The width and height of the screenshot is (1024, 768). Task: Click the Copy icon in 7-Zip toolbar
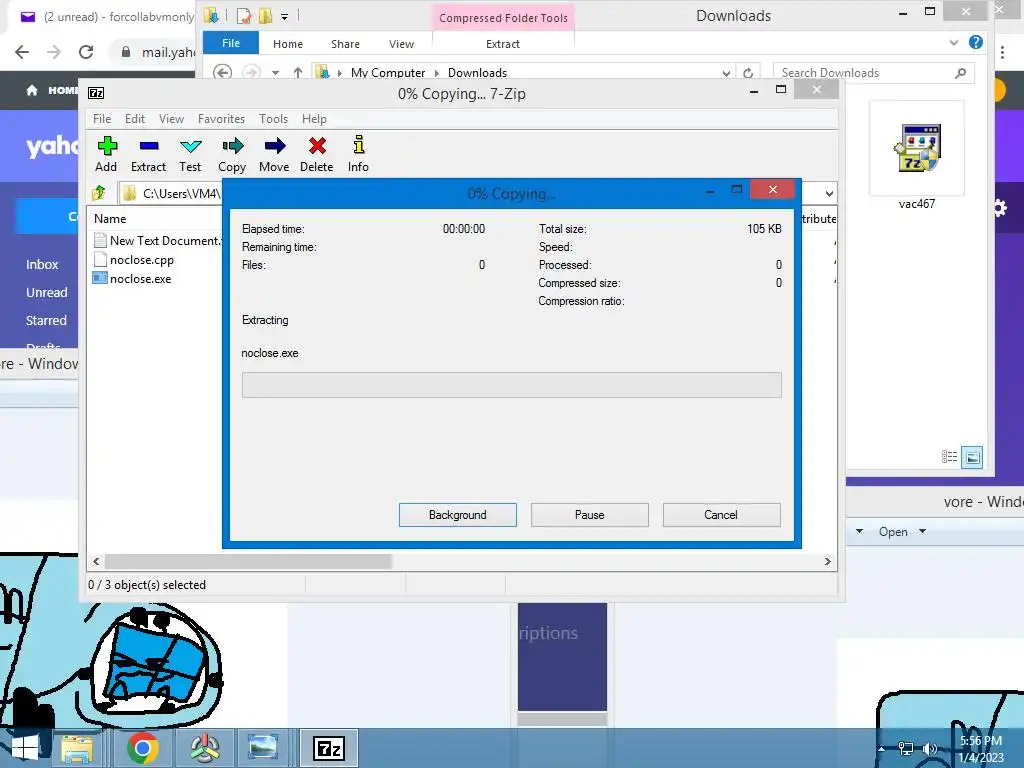tap(232, 146)
